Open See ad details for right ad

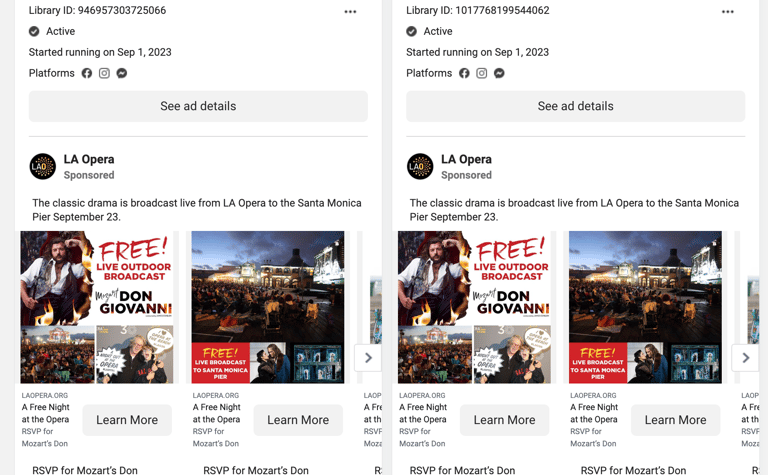click(x=576, y=106)
